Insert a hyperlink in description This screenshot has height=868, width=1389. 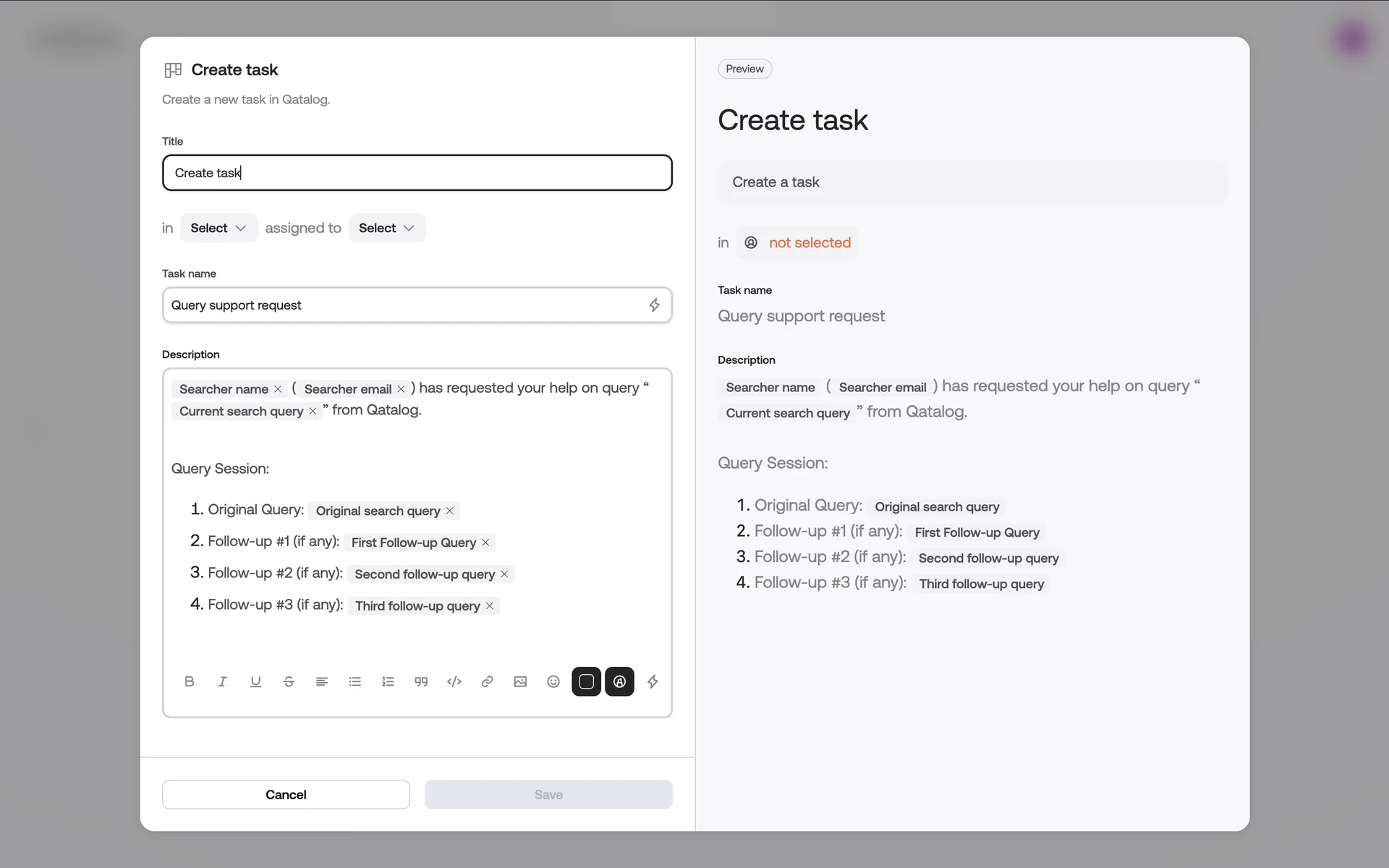click(x=487, y=681)
